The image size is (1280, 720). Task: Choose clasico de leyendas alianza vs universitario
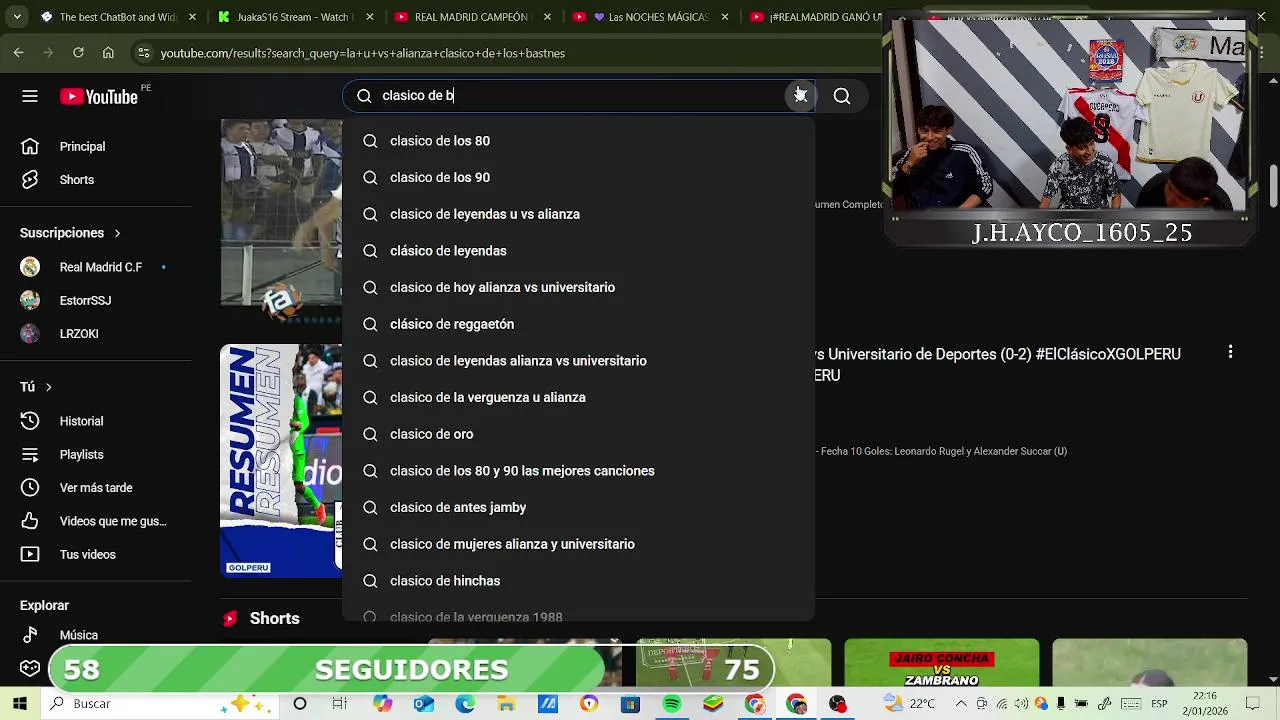[578, 361]
